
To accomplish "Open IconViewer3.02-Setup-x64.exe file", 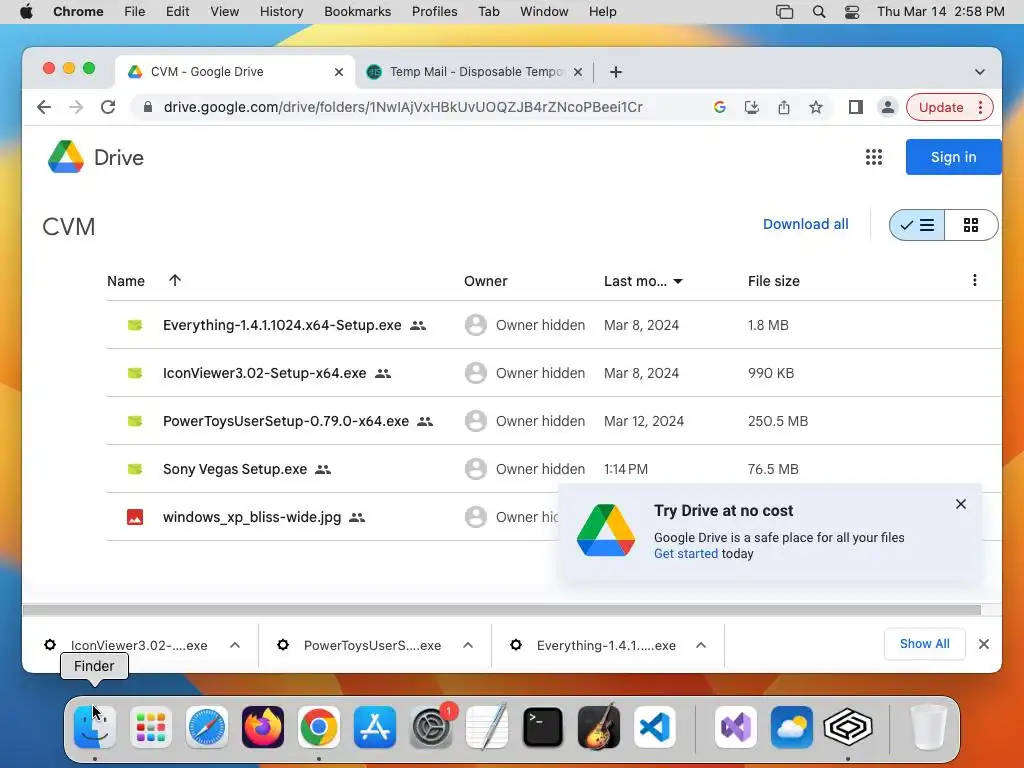I will 264,373.
